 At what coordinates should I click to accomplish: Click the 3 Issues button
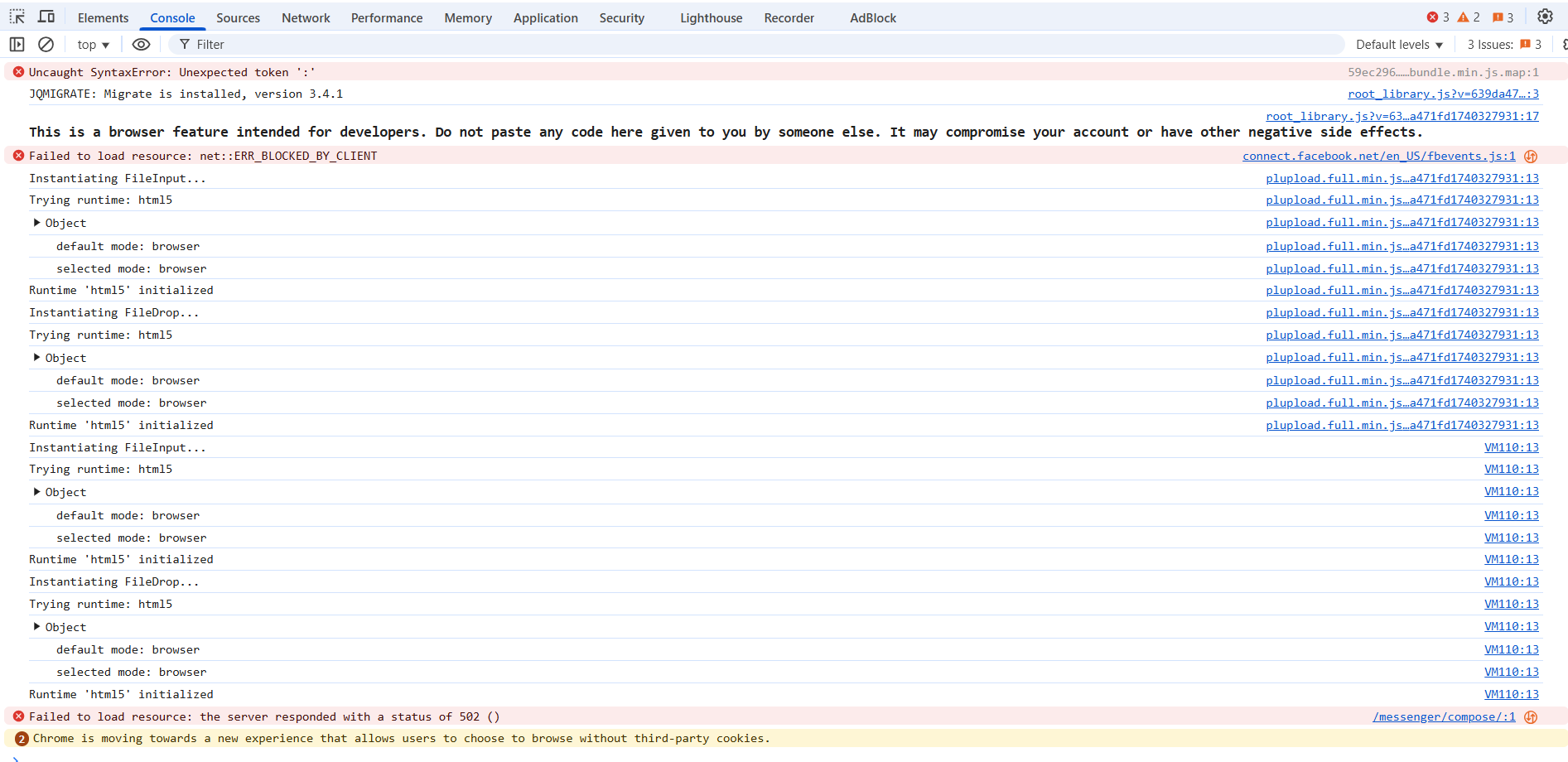tap(1503, 45)
